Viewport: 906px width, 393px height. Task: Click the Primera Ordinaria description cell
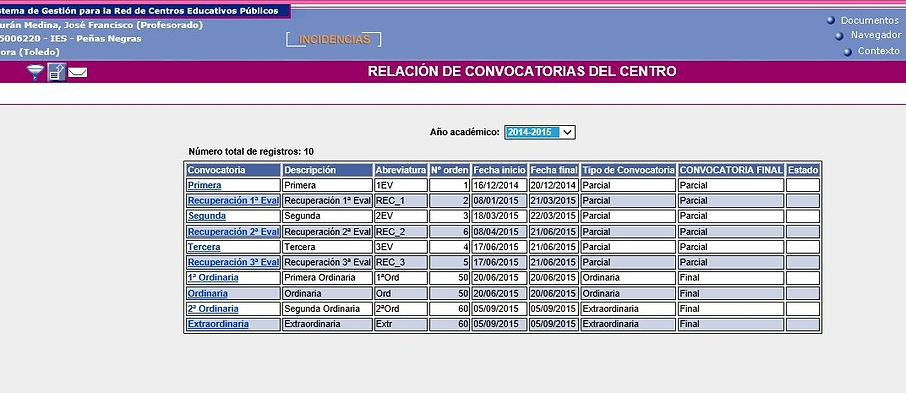[x=328, y=278]
